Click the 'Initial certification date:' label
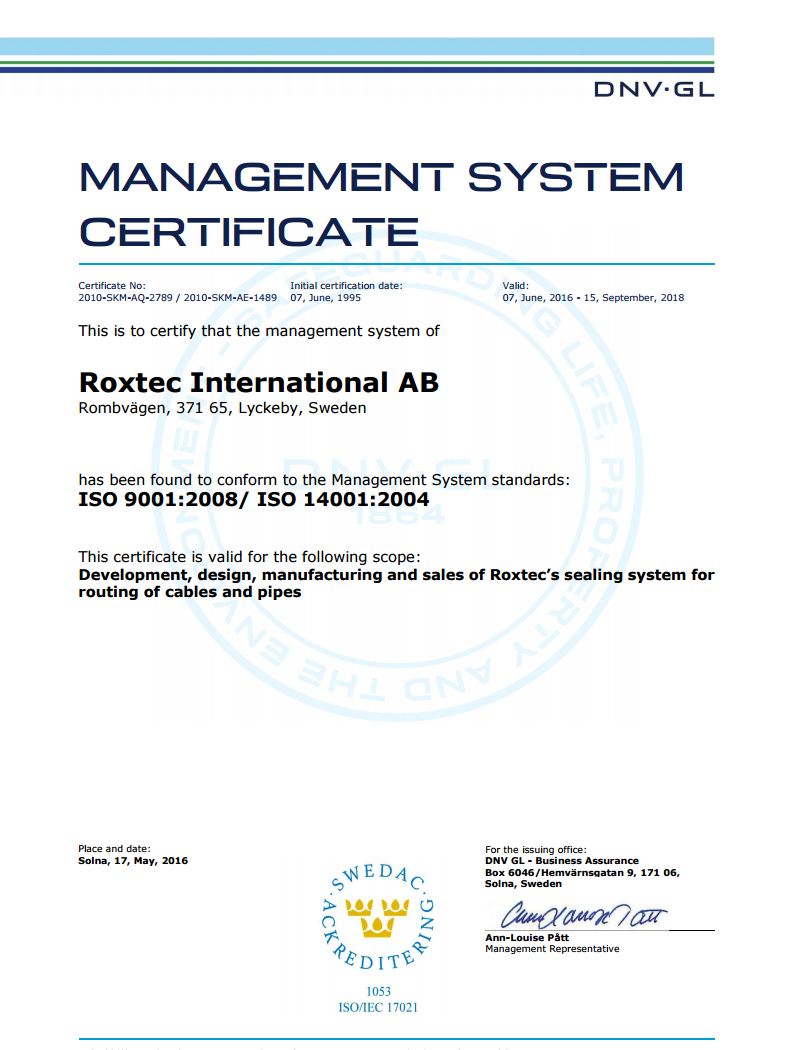The image size is (792, 1050). 346,286
